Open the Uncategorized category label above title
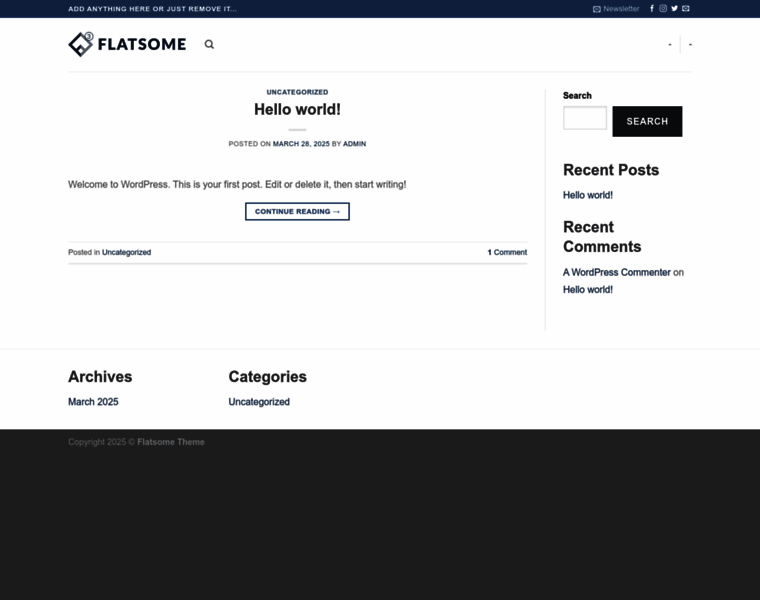The width and height of the screenshot is (760, 600). pos(297,92)
